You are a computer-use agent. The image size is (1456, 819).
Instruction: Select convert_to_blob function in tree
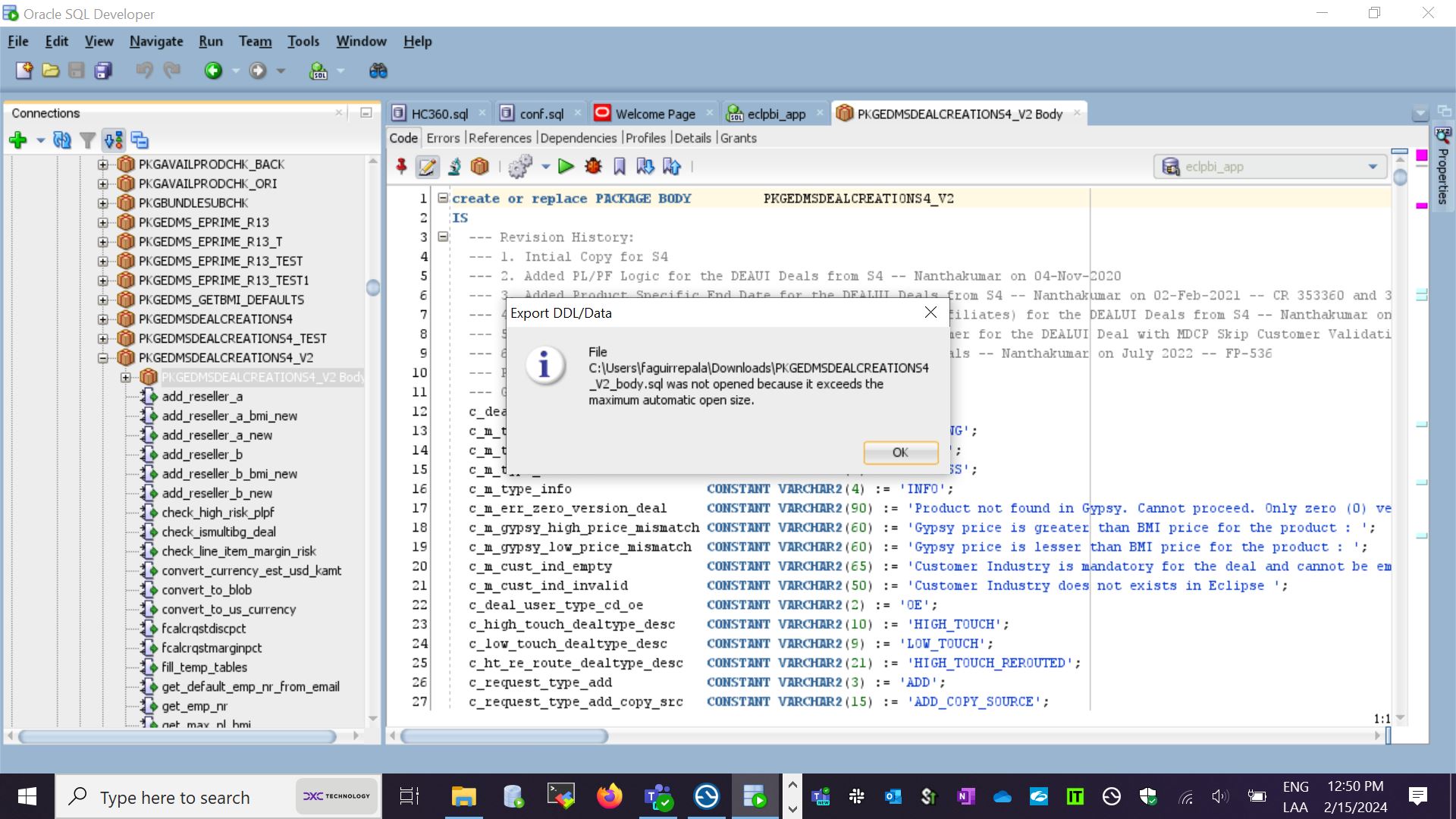point(206,590)
